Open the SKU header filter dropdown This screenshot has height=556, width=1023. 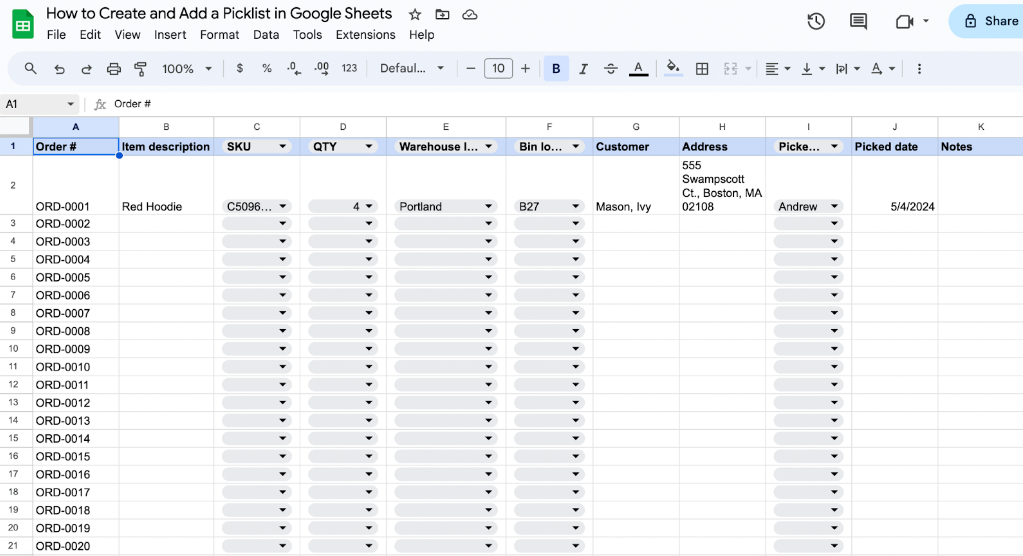pos(282,147)
